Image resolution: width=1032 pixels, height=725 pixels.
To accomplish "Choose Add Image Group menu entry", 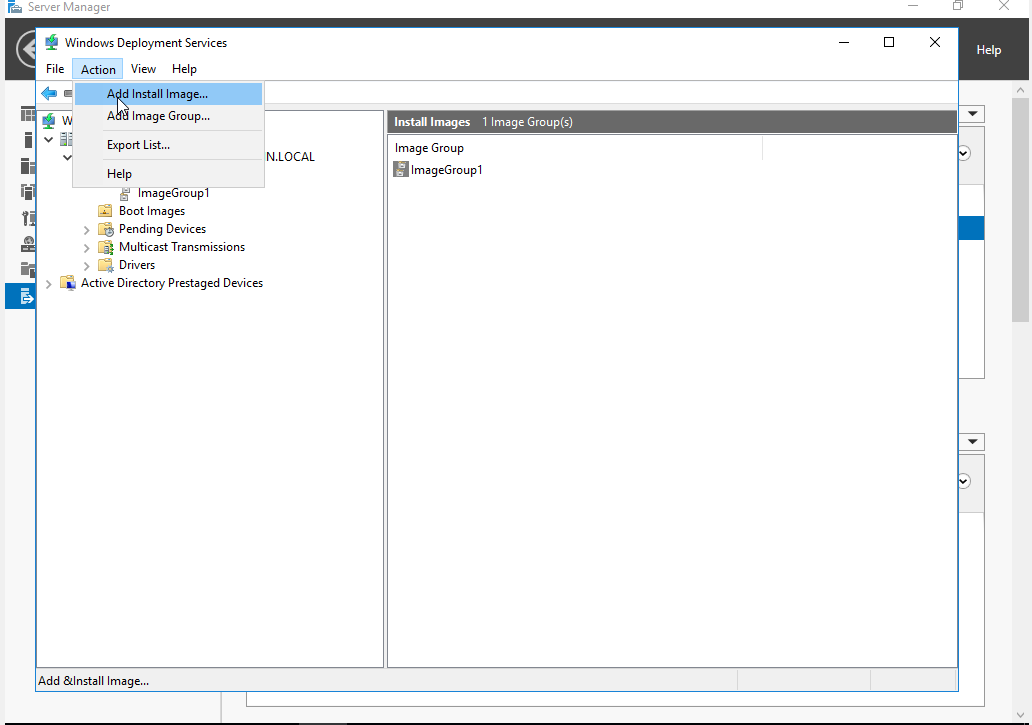I will pyautogui.click(x=158, y=116).
